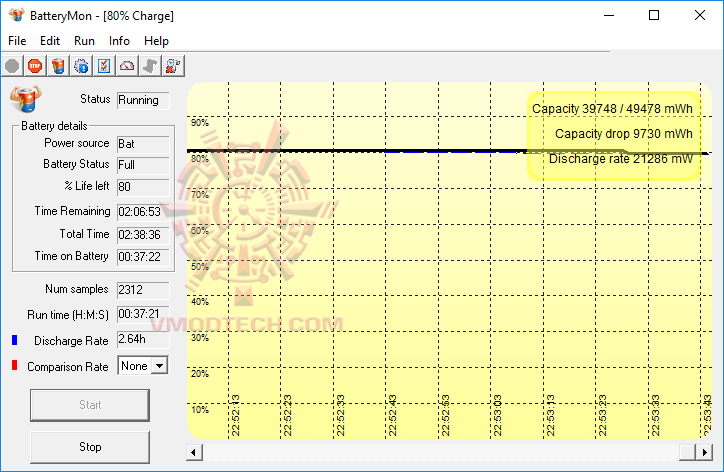Open the Help menu
This screenshot has height=472, width=724.
coord(156,41)
